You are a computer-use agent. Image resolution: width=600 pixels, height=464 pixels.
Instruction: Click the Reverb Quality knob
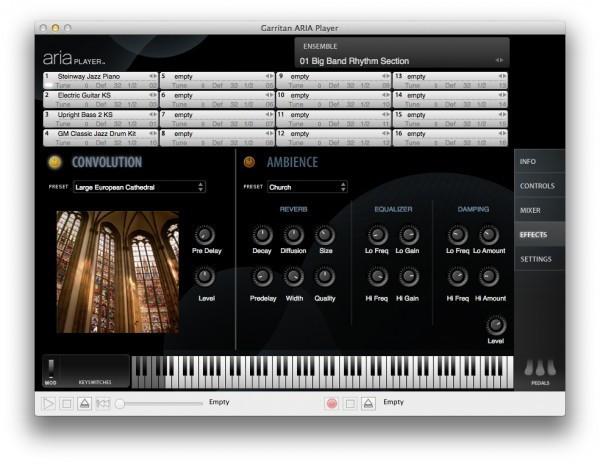[325, 277]
